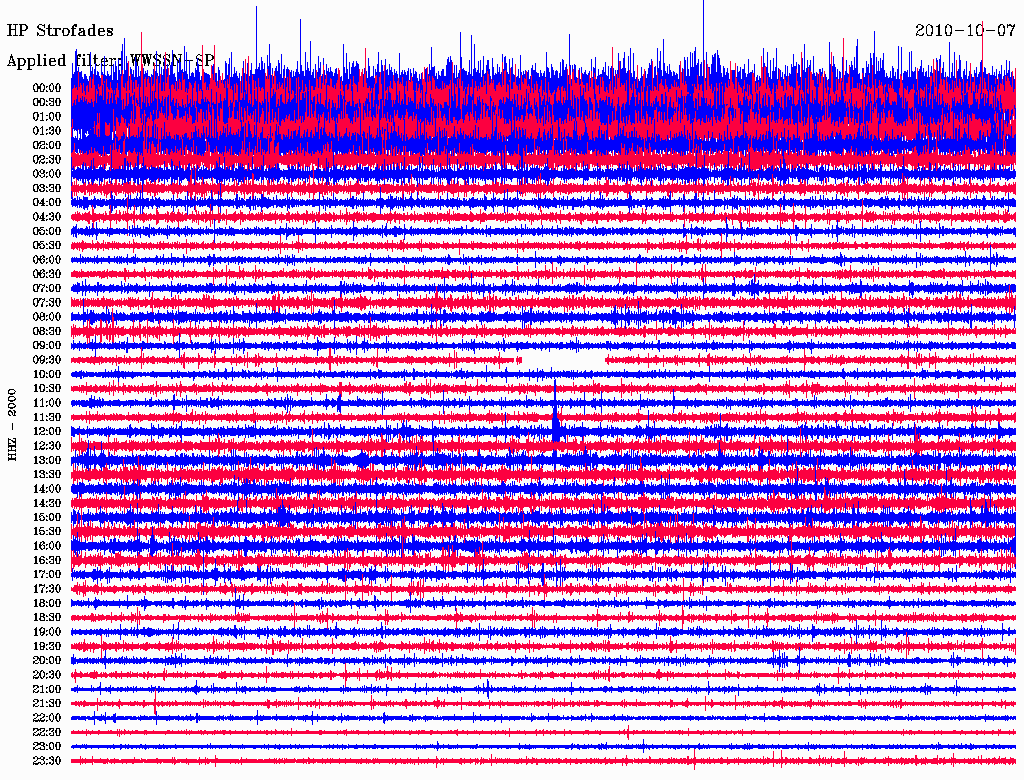Click the 23:00 time label
This screenshot has width=1024, height=780.
[x=47, y=747]
